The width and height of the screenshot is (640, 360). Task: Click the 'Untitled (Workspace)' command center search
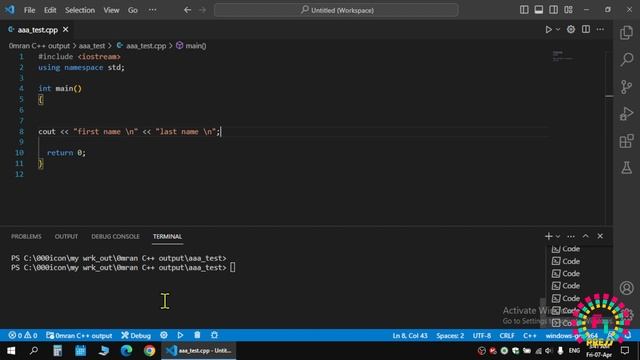click(x=336, y=10)
